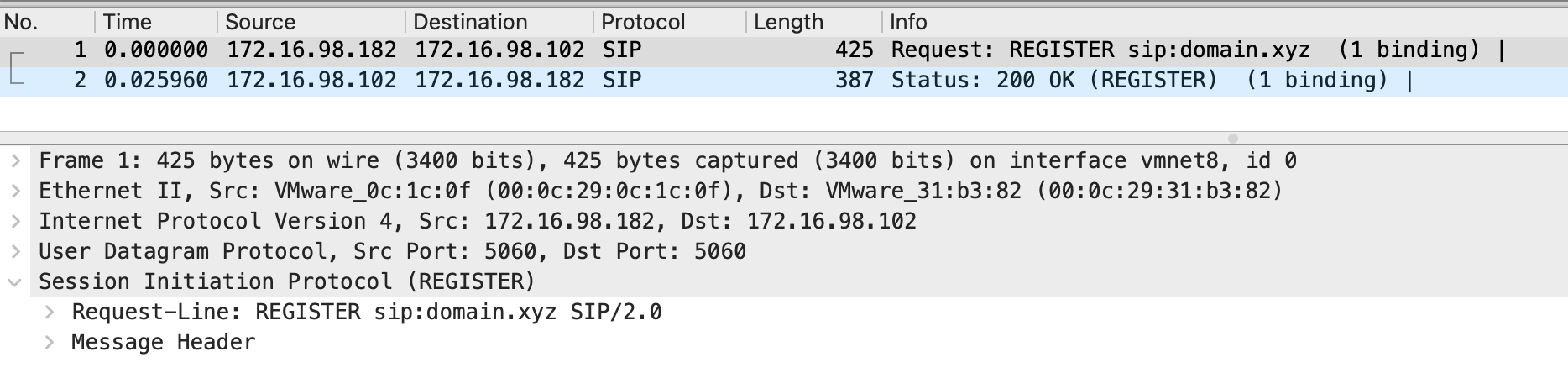Click the pane divider handle dot
This screenshot has height=373, width=1568.
(1233, 139)
